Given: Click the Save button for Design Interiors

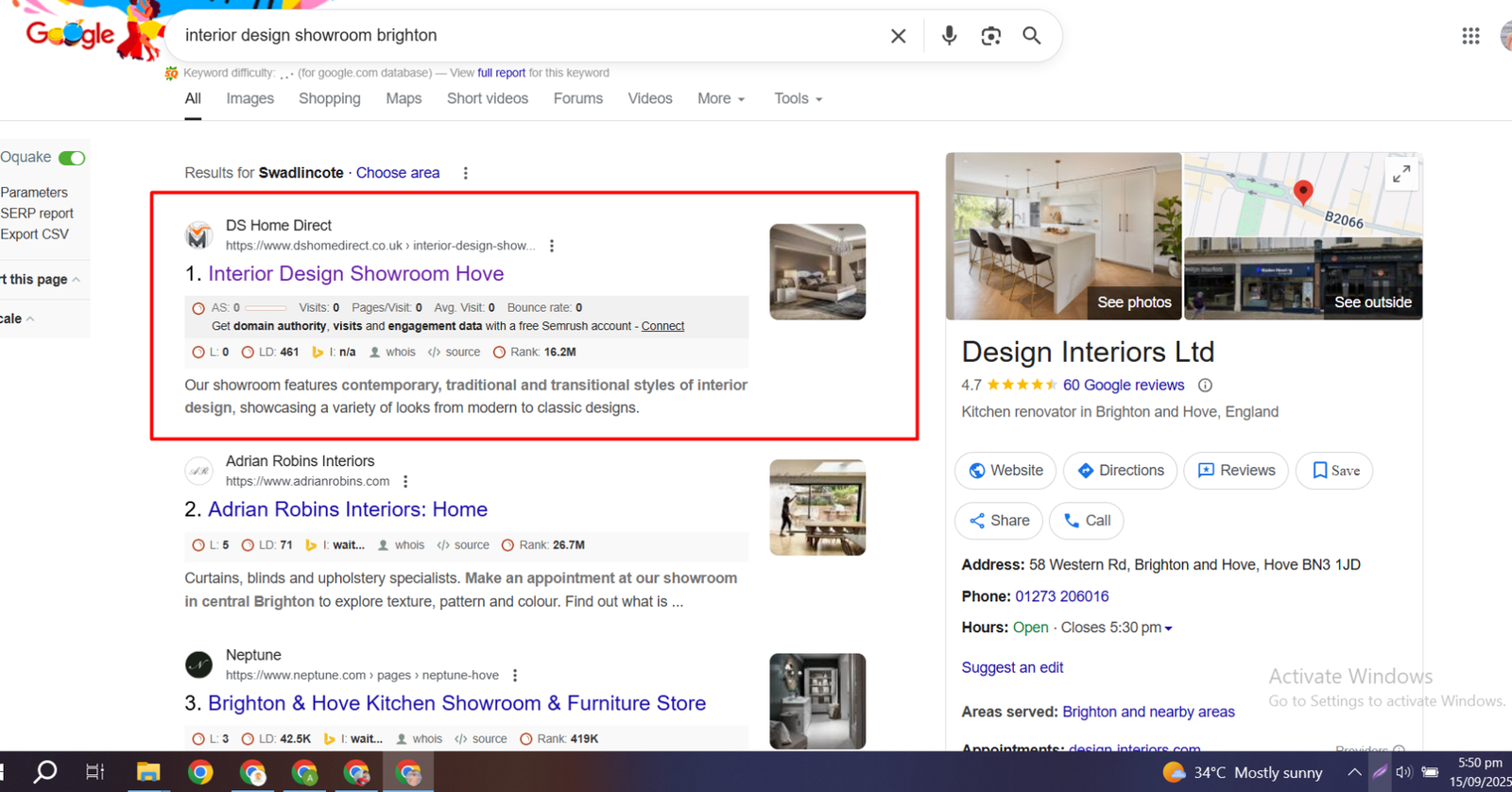Looking at the screenshot, I should pyautogui.click(x=1334, y=471).
